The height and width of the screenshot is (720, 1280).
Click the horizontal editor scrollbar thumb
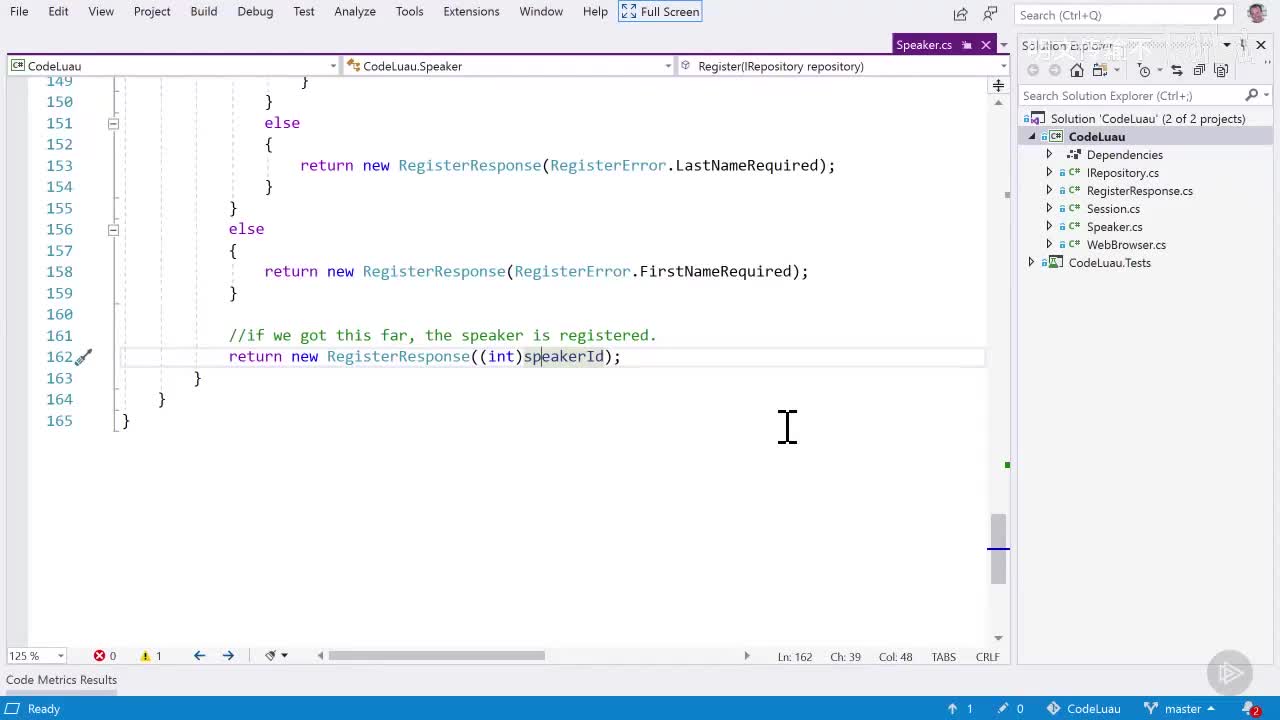click(x=436, y=656)
